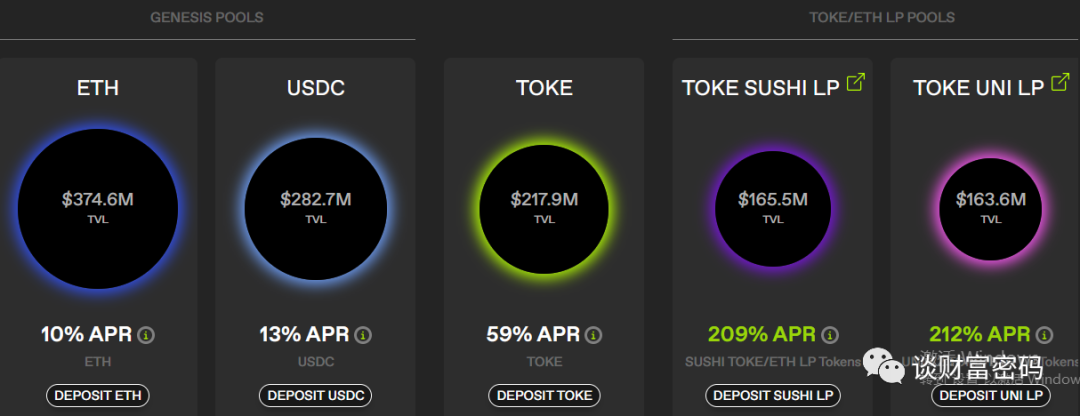The width and height of the screenshot is (1080, 416).
Task: Select the ETH pool TVL circle
Action: click(x=97, y=208)
